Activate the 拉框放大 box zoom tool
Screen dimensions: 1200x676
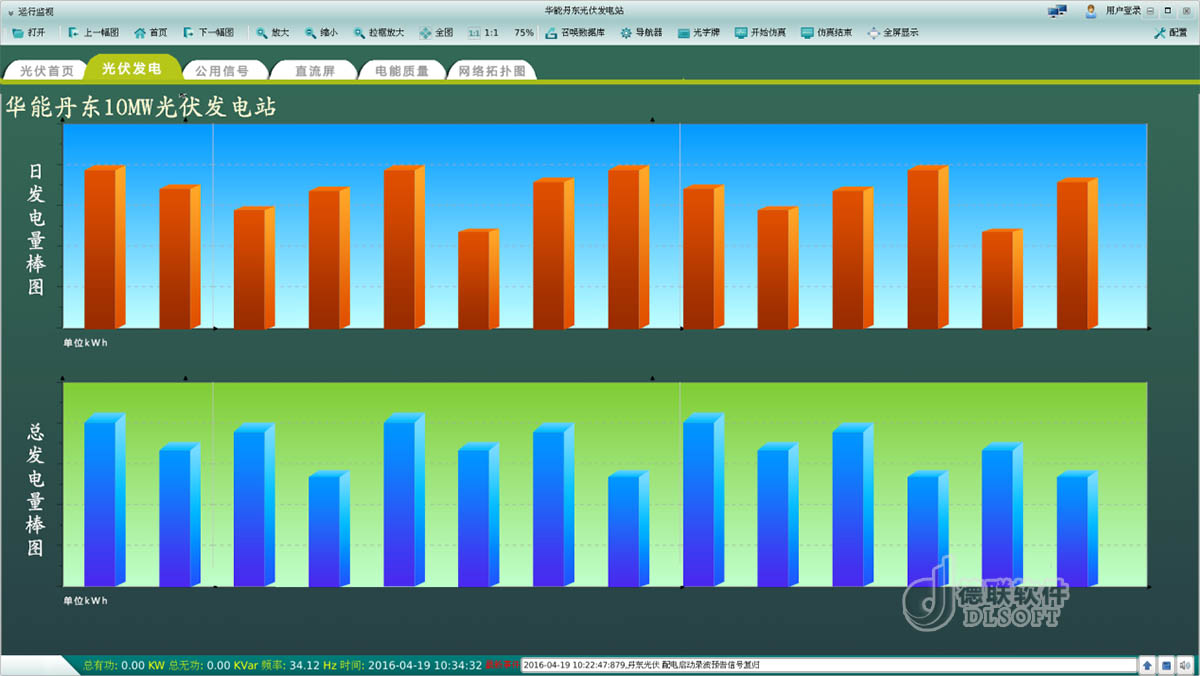point(378,32)
